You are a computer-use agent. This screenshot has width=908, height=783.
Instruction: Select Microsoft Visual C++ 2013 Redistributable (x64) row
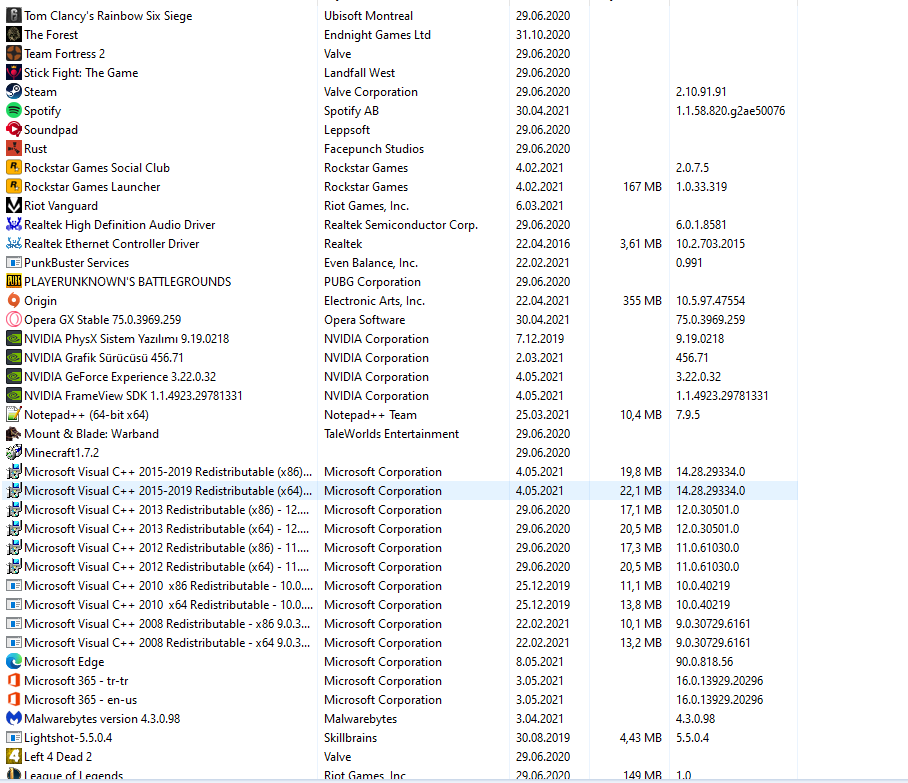(x=401, y=529)
